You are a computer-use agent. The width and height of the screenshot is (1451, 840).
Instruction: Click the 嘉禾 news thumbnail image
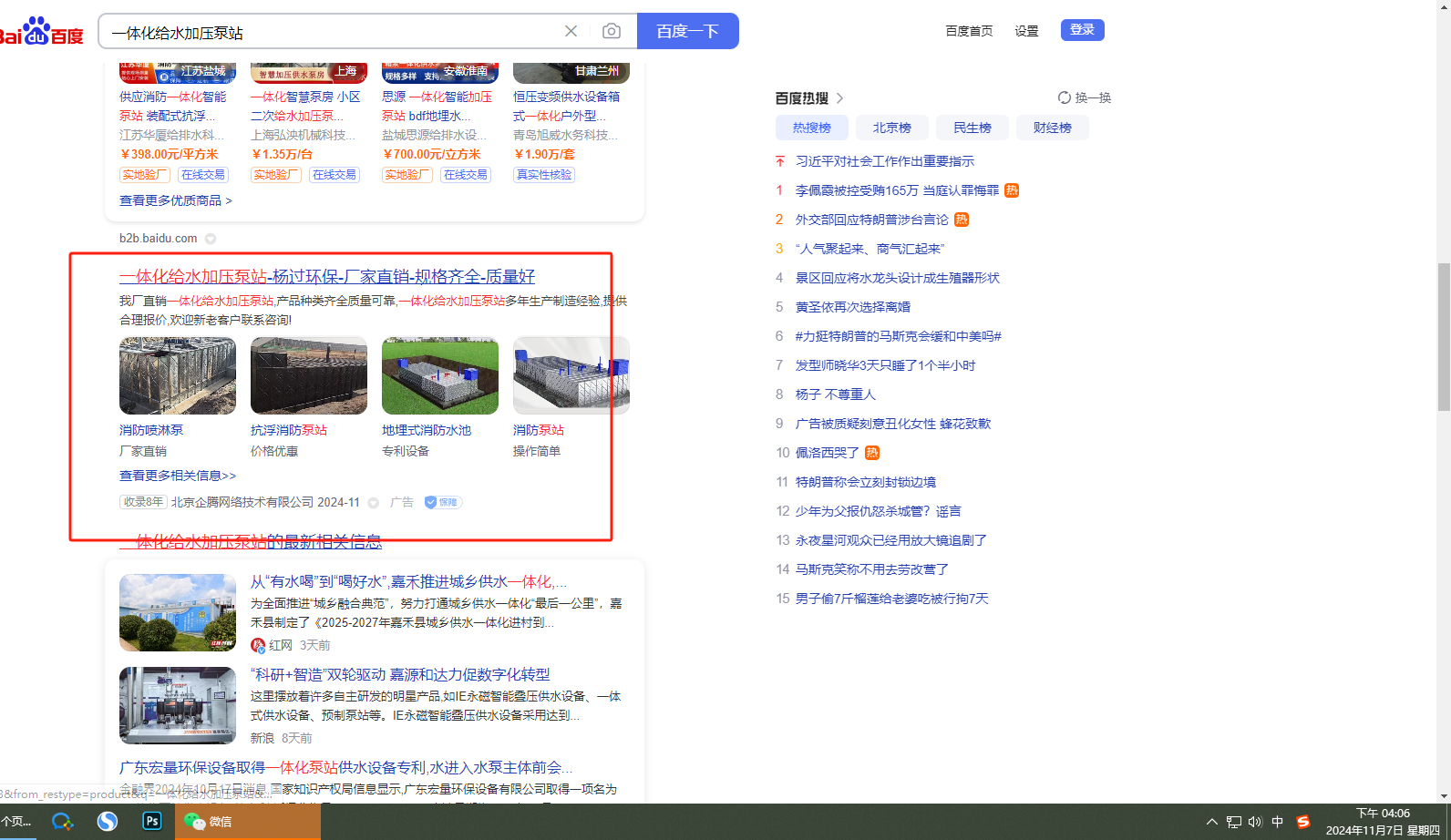point(178,612)
